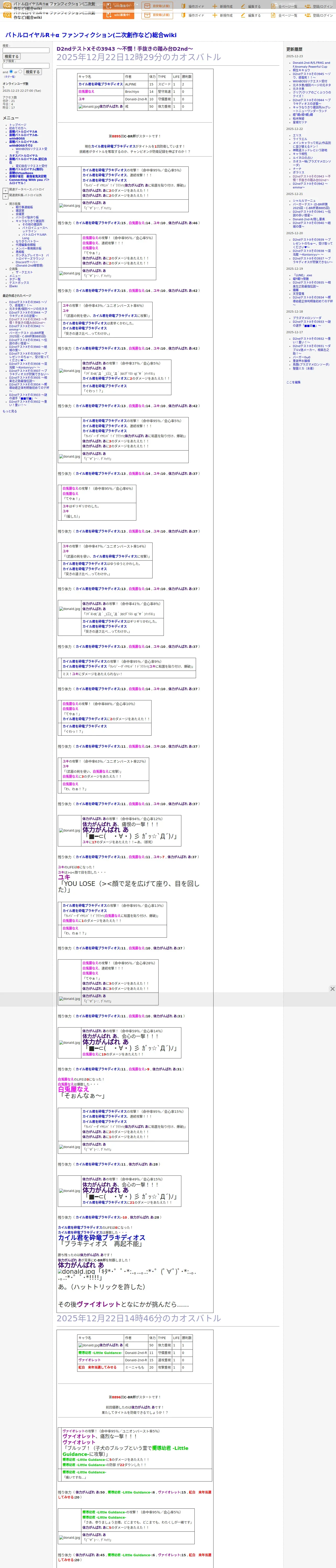The width and height of the screenshot is (336, 1568).
Task: Click the 2025年12月22日14時46分のカオスバトル heading
Action: 139,1318
